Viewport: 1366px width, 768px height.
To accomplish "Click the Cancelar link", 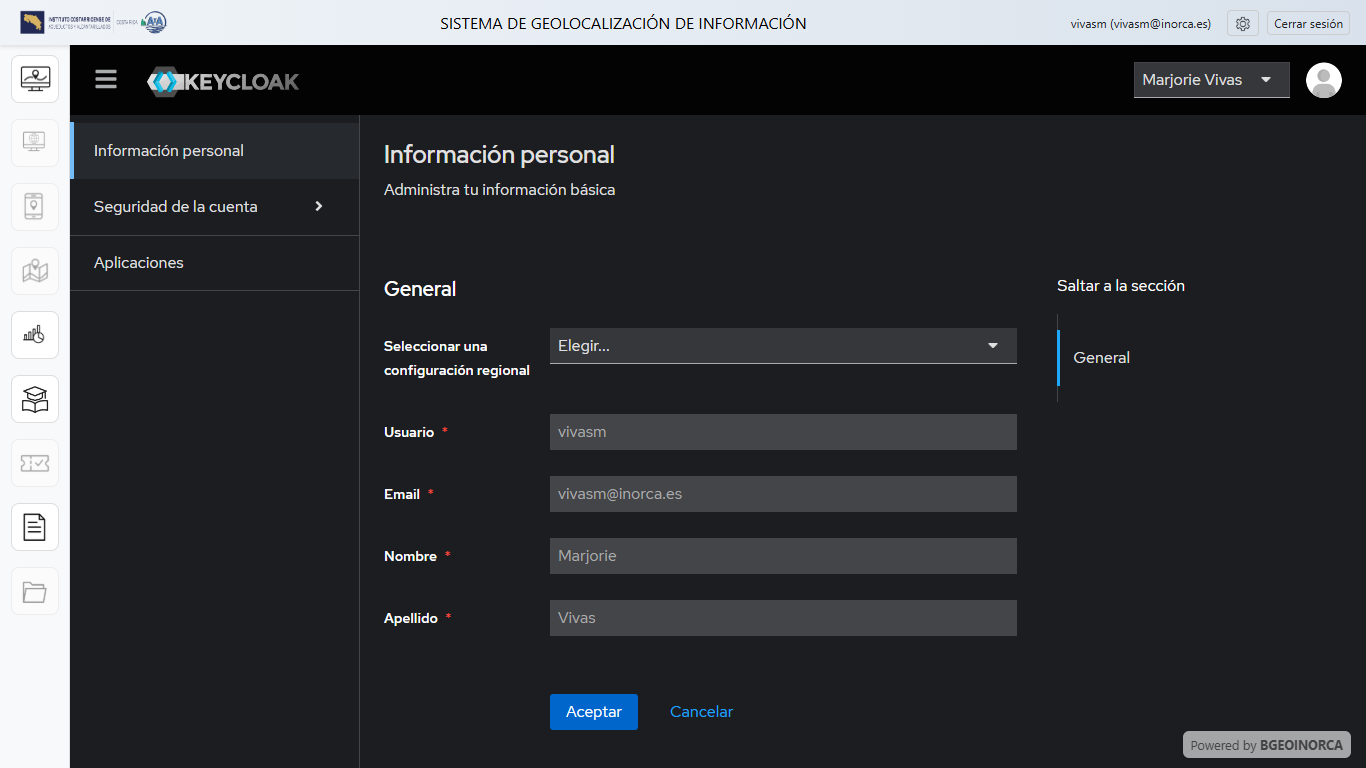I will click(701, 712).
